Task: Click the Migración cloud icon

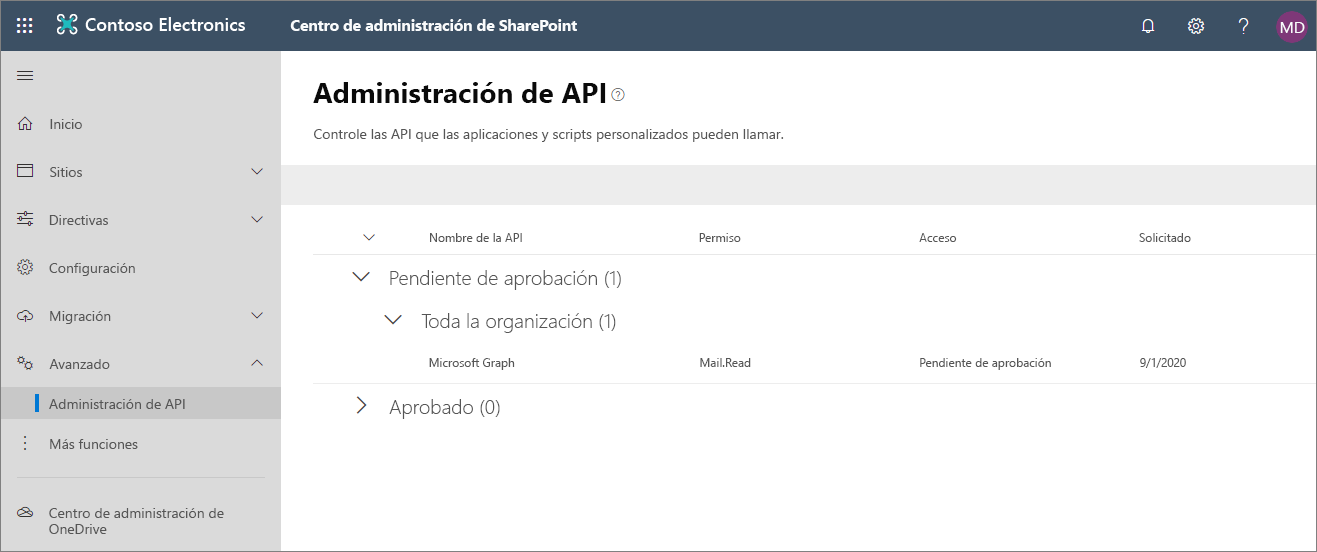Action: pyautogui.click(x=26, y=316)
